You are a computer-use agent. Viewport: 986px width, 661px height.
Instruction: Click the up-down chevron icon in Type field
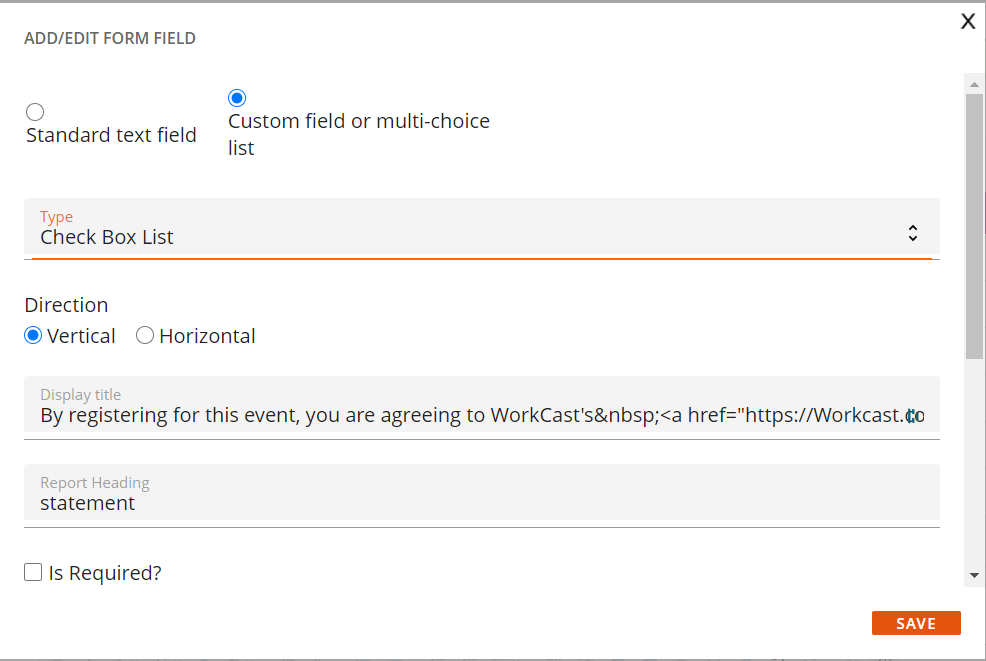(x=912, y=233)
